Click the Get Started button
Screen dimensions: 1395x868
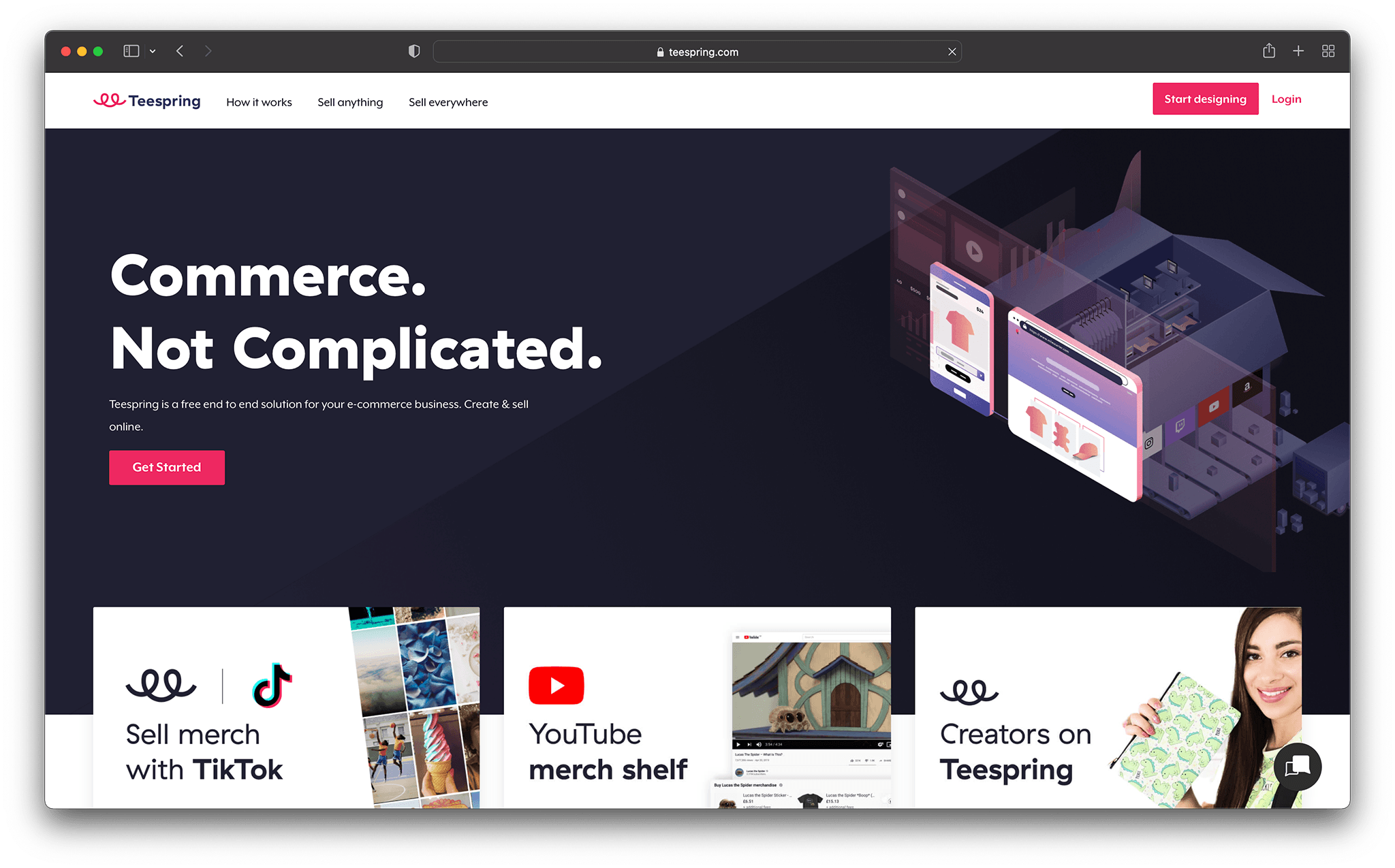(167, 467)
